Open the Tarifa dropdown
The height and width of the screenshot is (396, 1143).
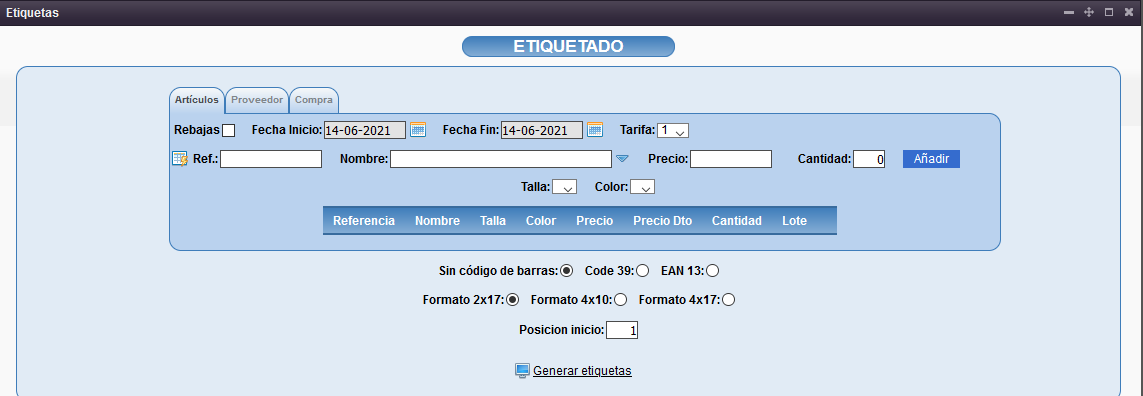pos(673,131)
